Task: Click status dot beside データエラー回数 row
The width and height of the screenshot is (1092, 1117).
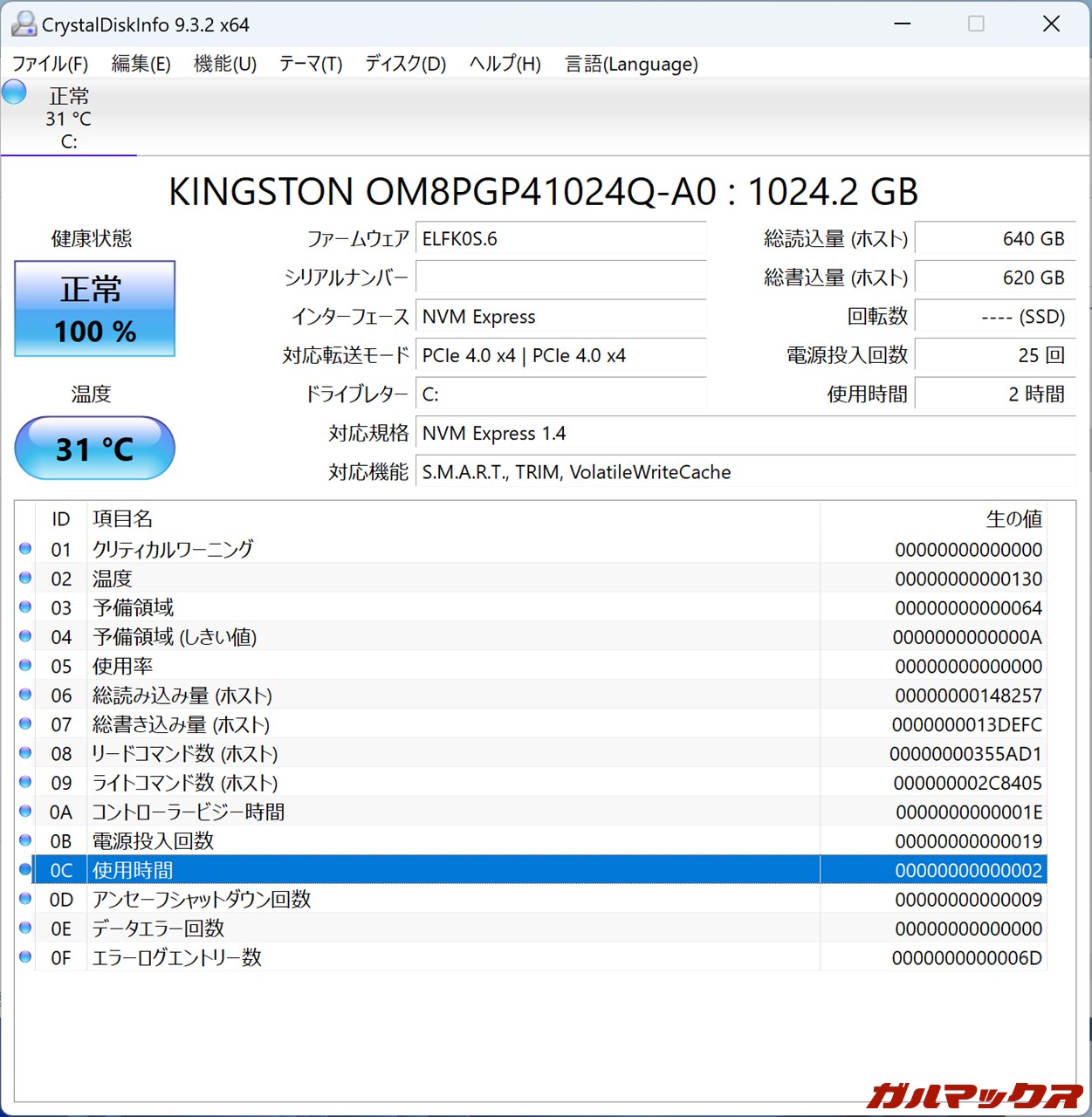Action: click(x=25, y=928)
